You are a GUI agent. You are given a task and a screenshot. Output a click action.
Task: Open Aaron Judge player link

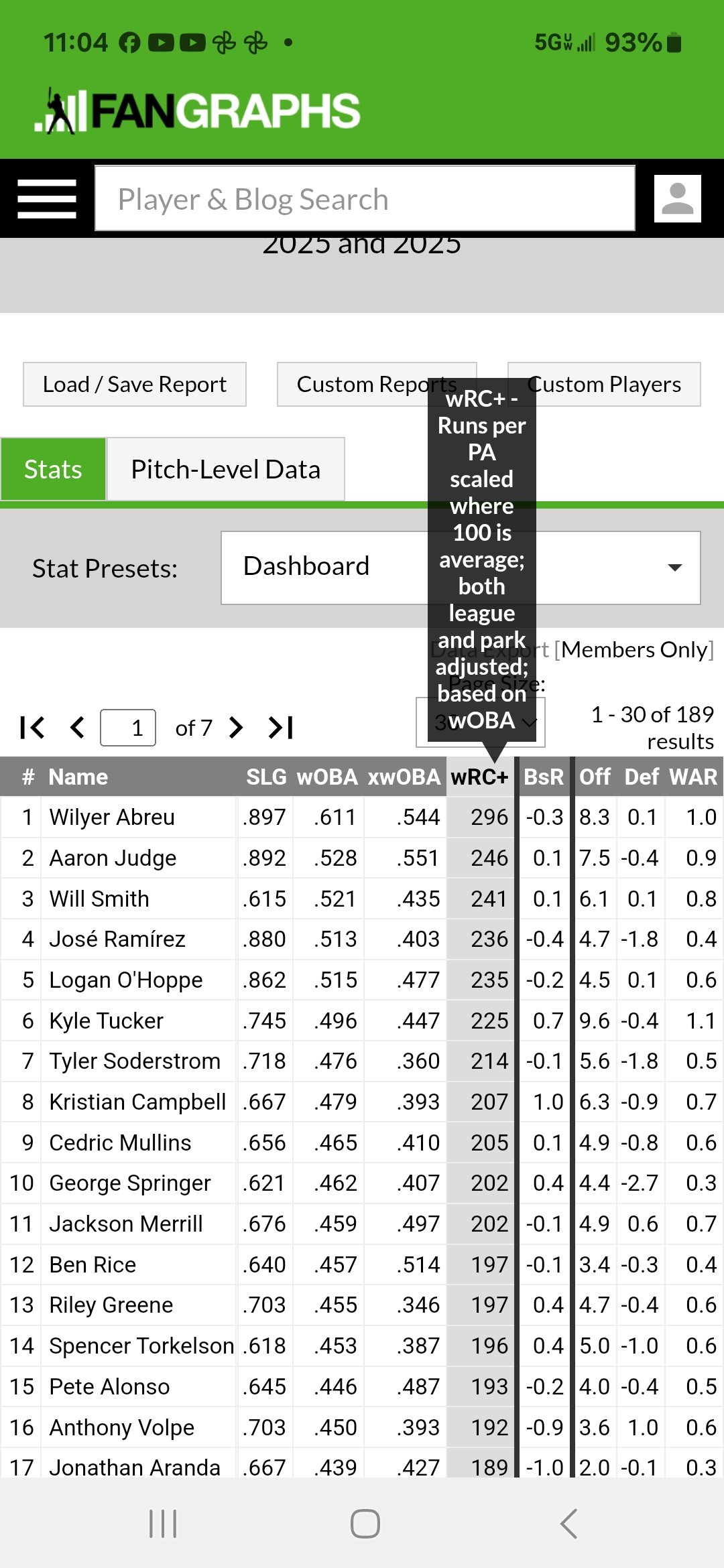(x=113, y=858)
